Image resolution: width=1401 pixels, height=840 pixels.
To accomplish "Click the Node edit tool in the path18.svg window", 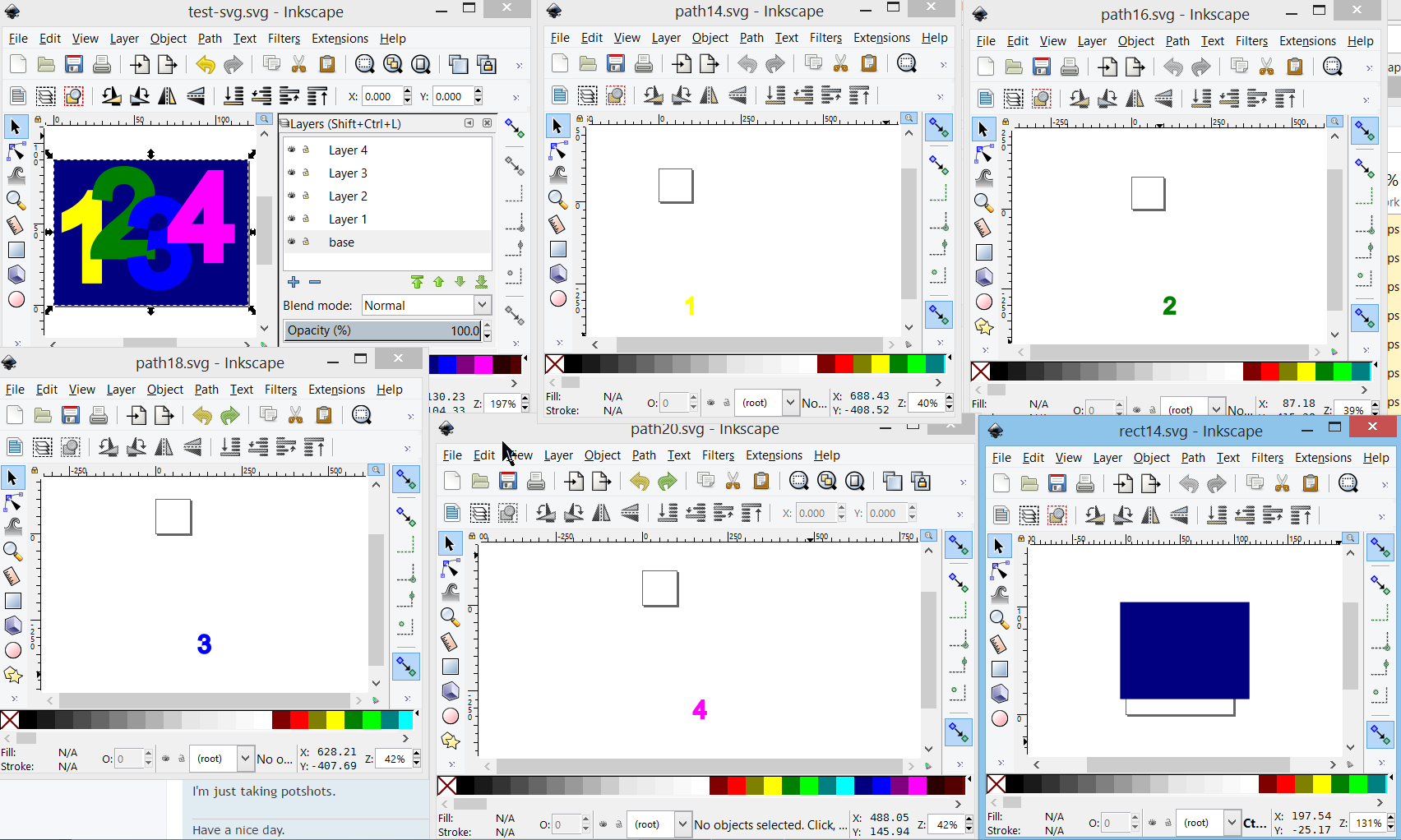I will click(14, 501).
